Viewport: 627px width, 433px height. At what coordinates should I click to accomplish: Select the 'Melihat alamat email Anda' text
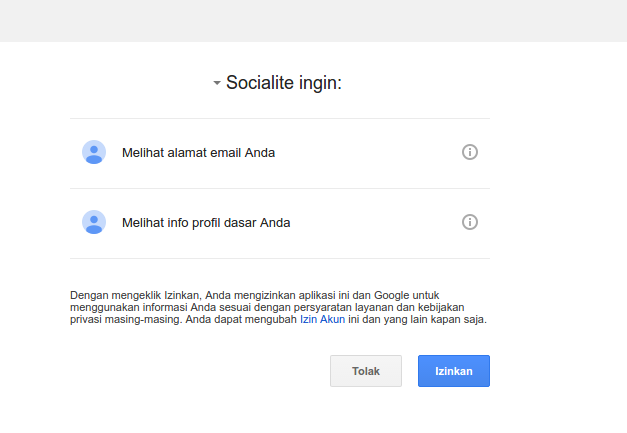198,153
